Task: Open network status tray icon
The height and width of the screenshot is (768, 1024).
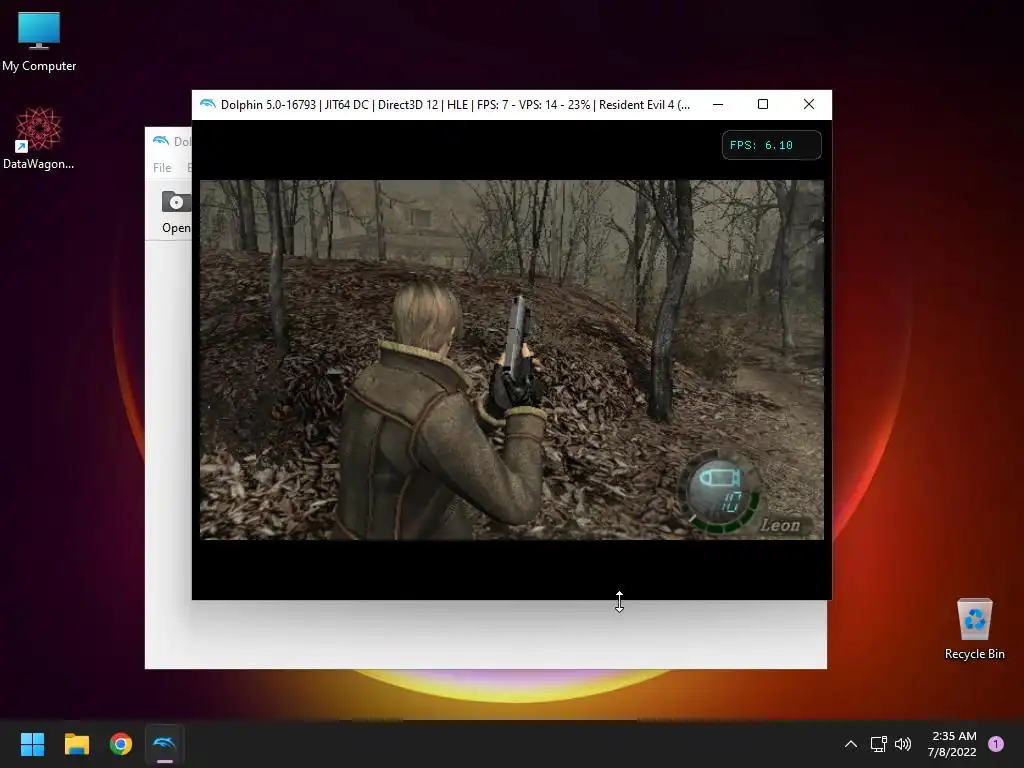Action: [x=878, y=744]
